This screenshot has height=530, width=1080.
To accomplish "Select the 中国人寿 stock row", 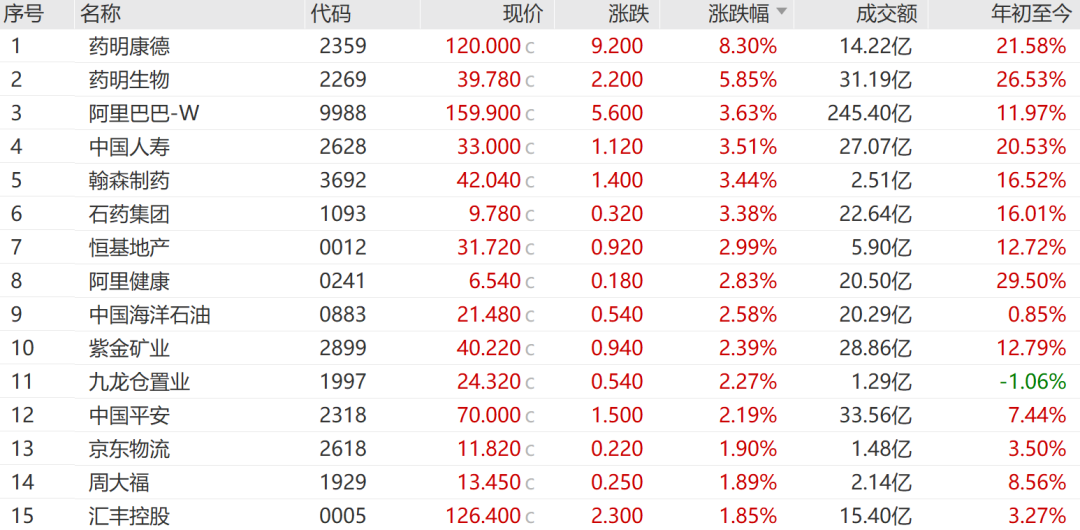I will point(129,147).
